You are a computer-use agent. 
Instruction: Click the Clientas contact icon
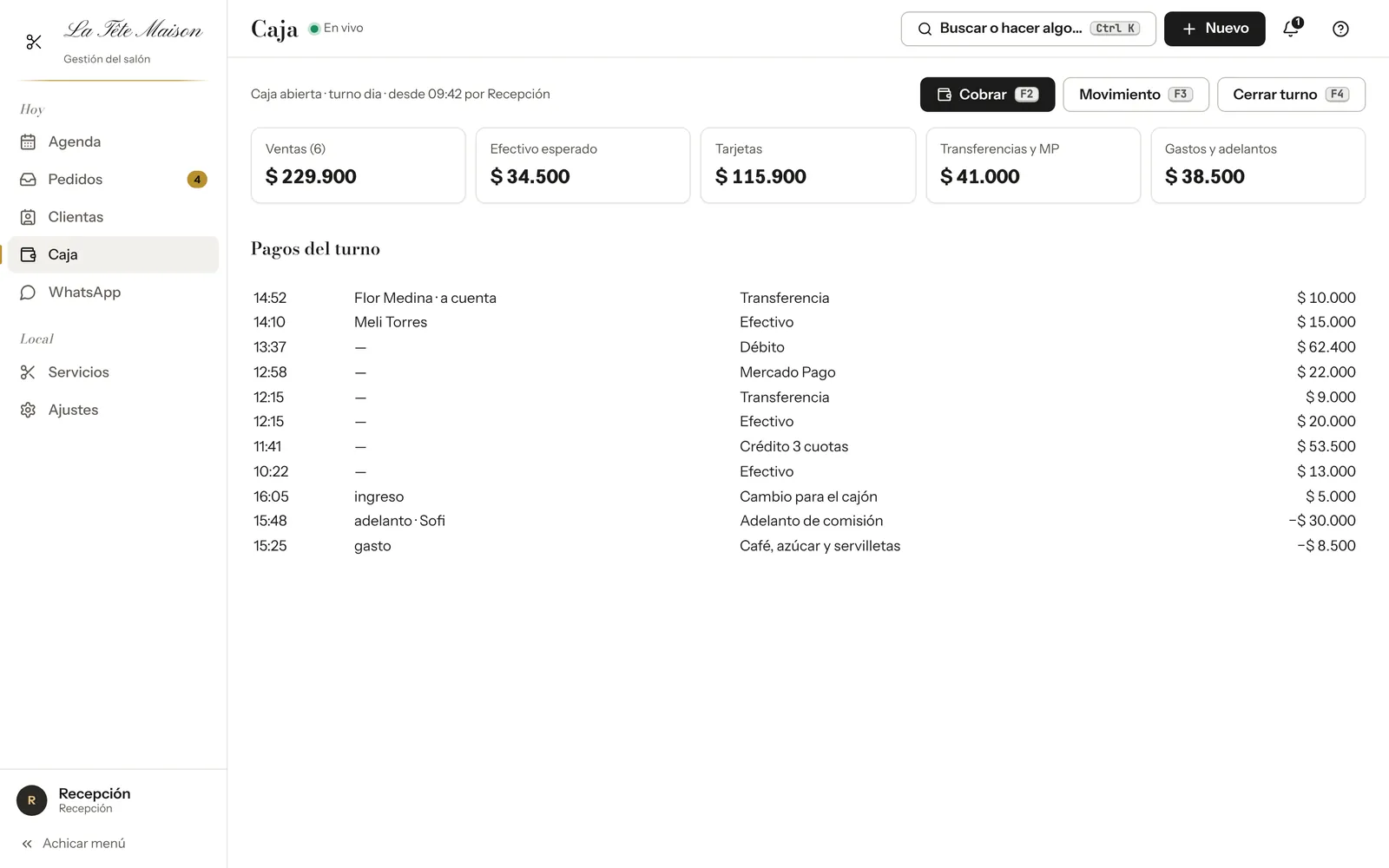[x=28, y=217]
